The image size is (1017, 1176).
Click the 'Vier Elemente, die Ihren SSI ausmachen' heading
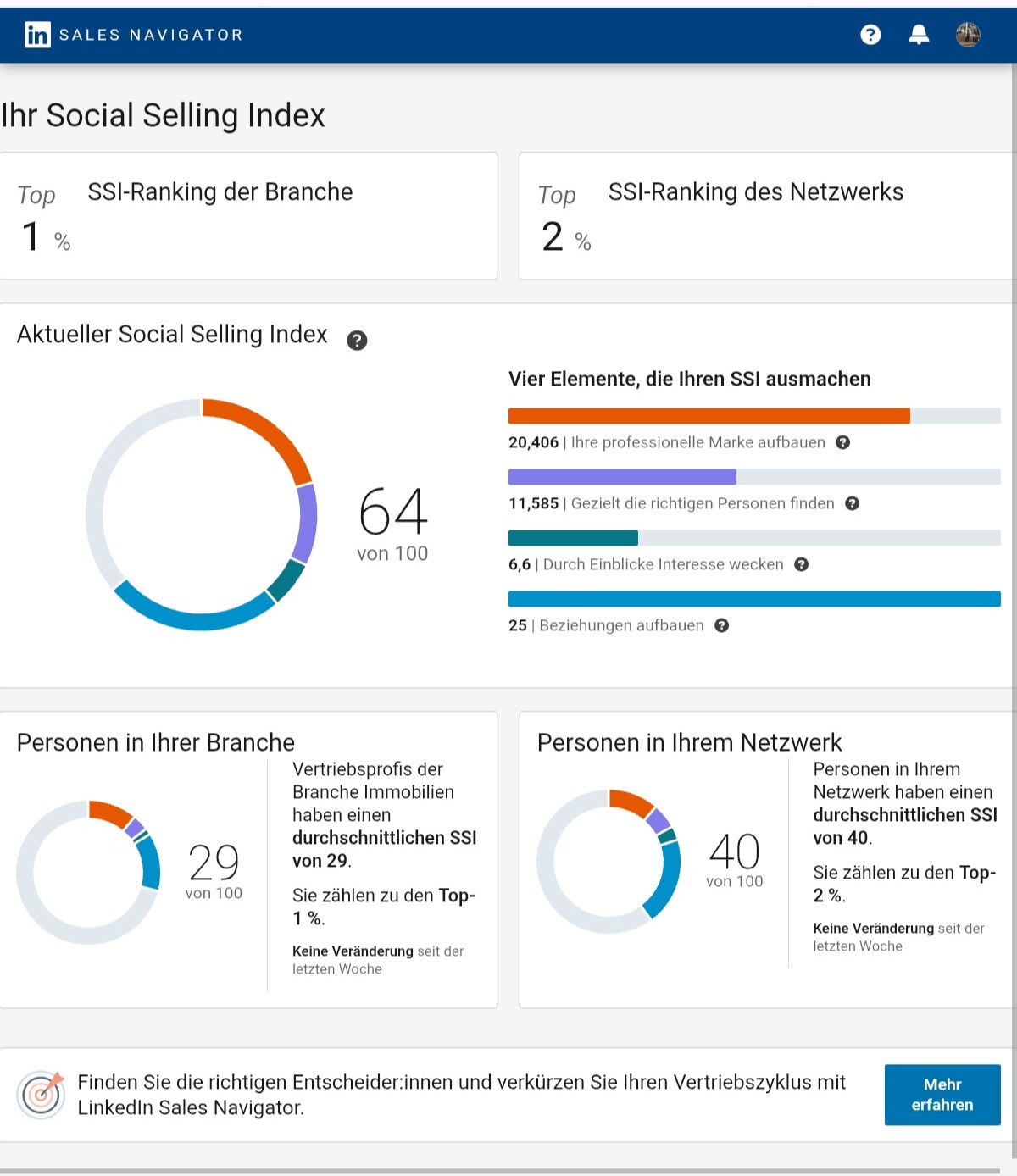pyautogui.click(x=689, y=379)
